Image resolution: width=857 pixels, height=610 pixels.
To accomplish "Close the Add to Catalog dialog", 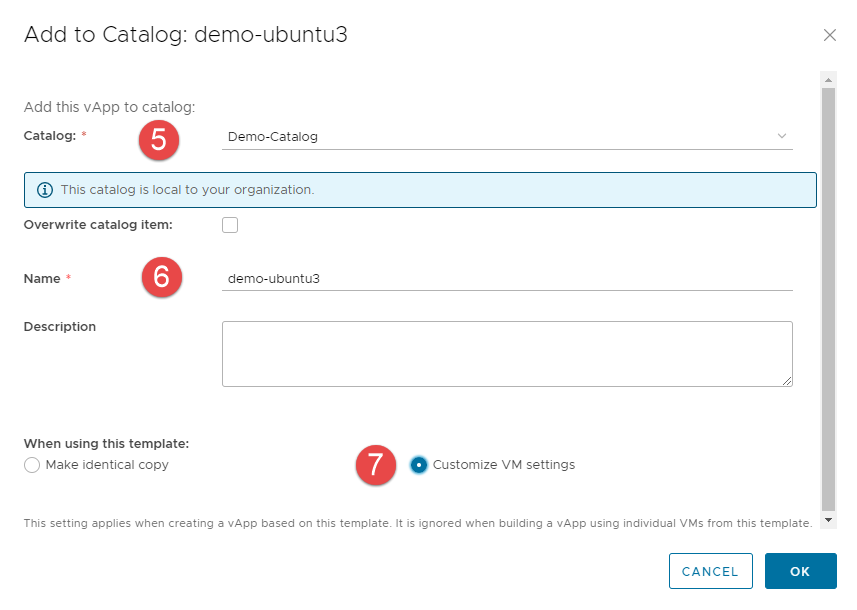I will click(829, 35).
